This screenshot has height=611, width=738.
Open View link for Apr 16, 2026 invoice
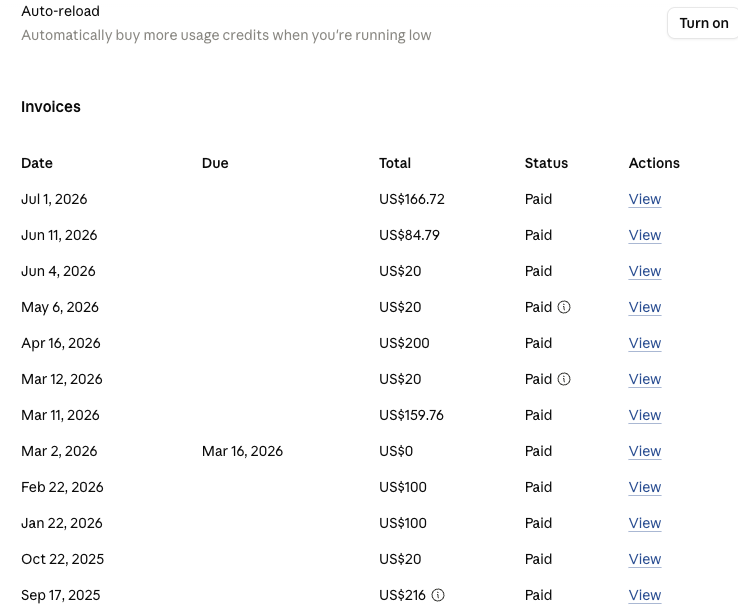click(x=645, y=343)
